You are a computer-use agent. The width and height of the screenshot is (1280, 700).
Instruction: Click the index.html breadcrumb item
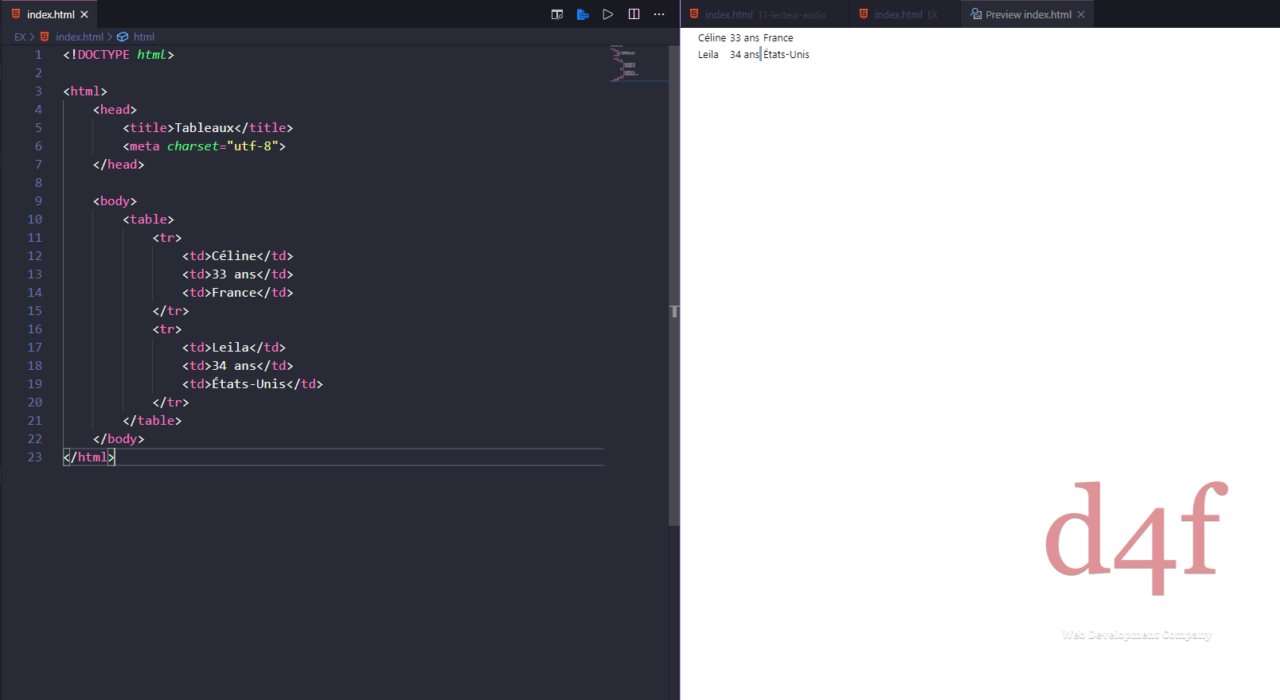79,37
